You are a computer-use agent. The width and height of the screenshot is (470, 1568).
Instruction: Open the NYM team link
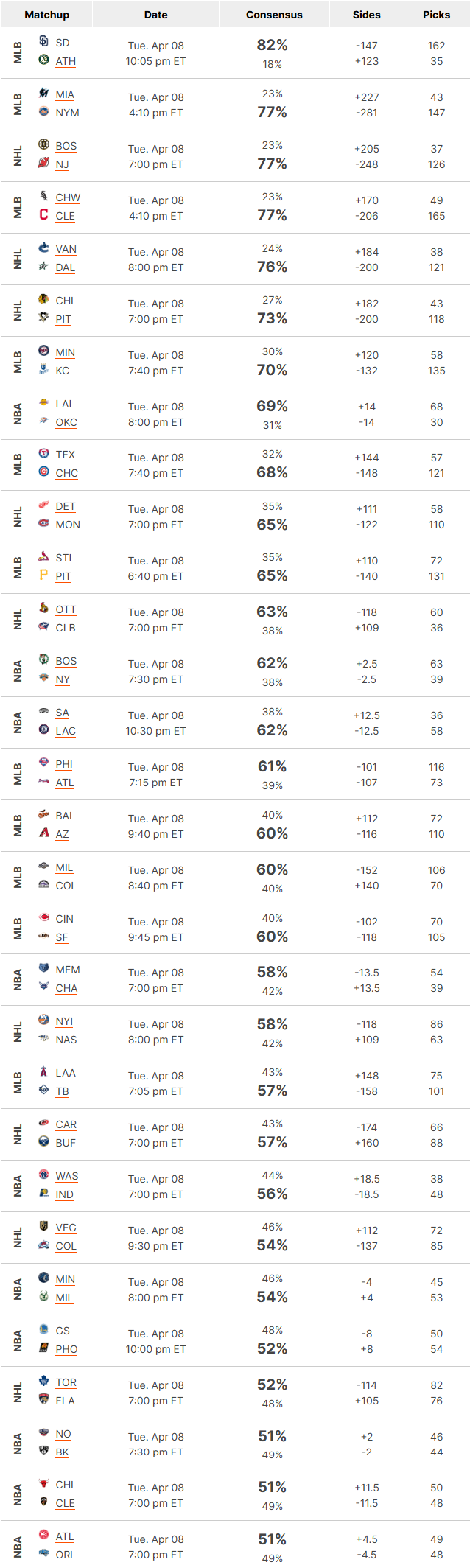pos(67,113)
